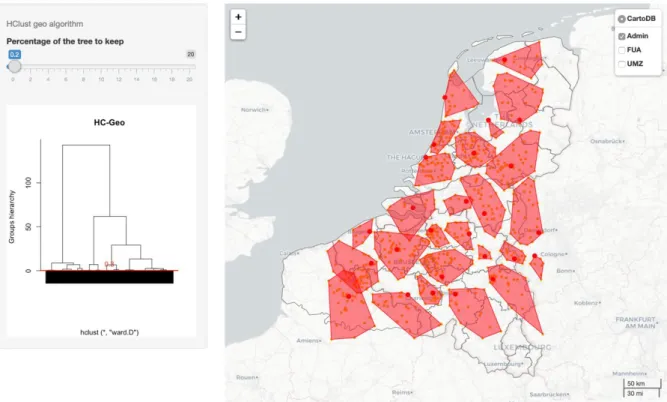This screenshot has height=402, width=667.
Task: Click the slider value bubble 0.2
Action: coord(14,54)
